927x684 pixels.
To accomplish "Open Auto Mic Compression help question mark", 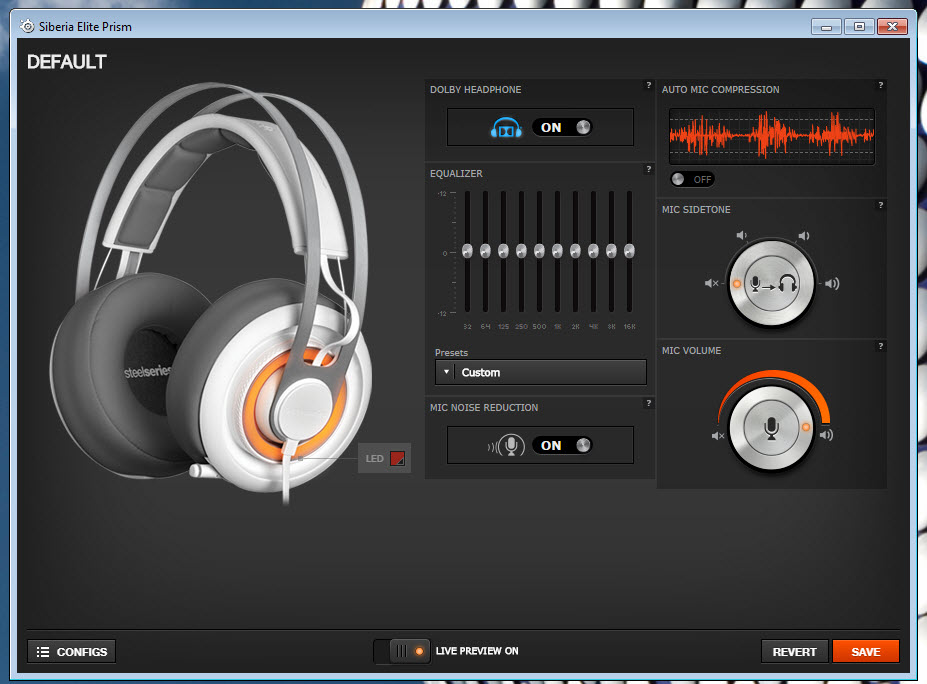I will pos(880,85).
